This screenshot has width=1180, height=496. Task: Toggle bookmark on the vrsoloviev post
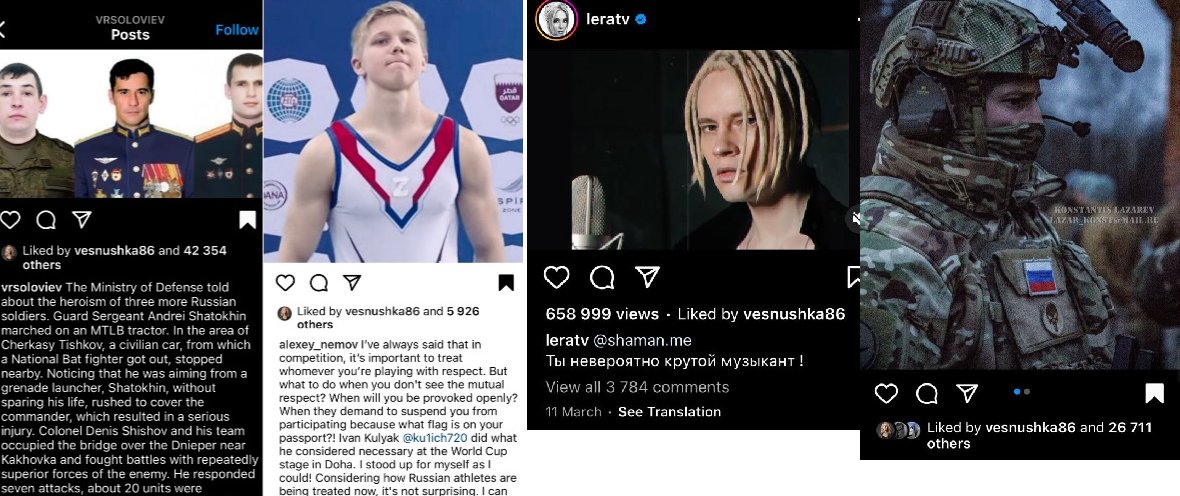click(248, 220)
